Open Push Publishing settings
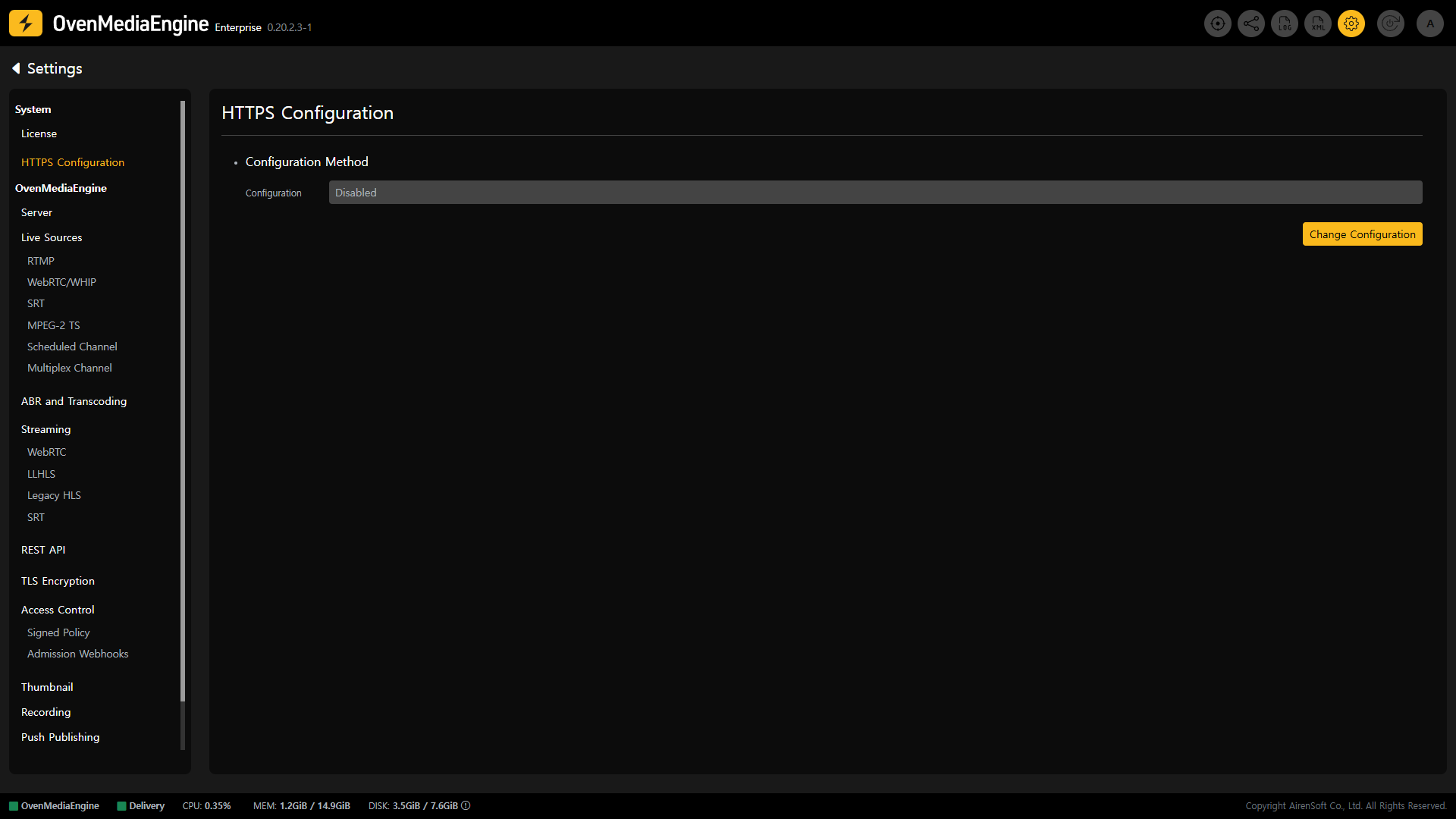The height and width of the screenshot is (819, 1456). (60, 737)
